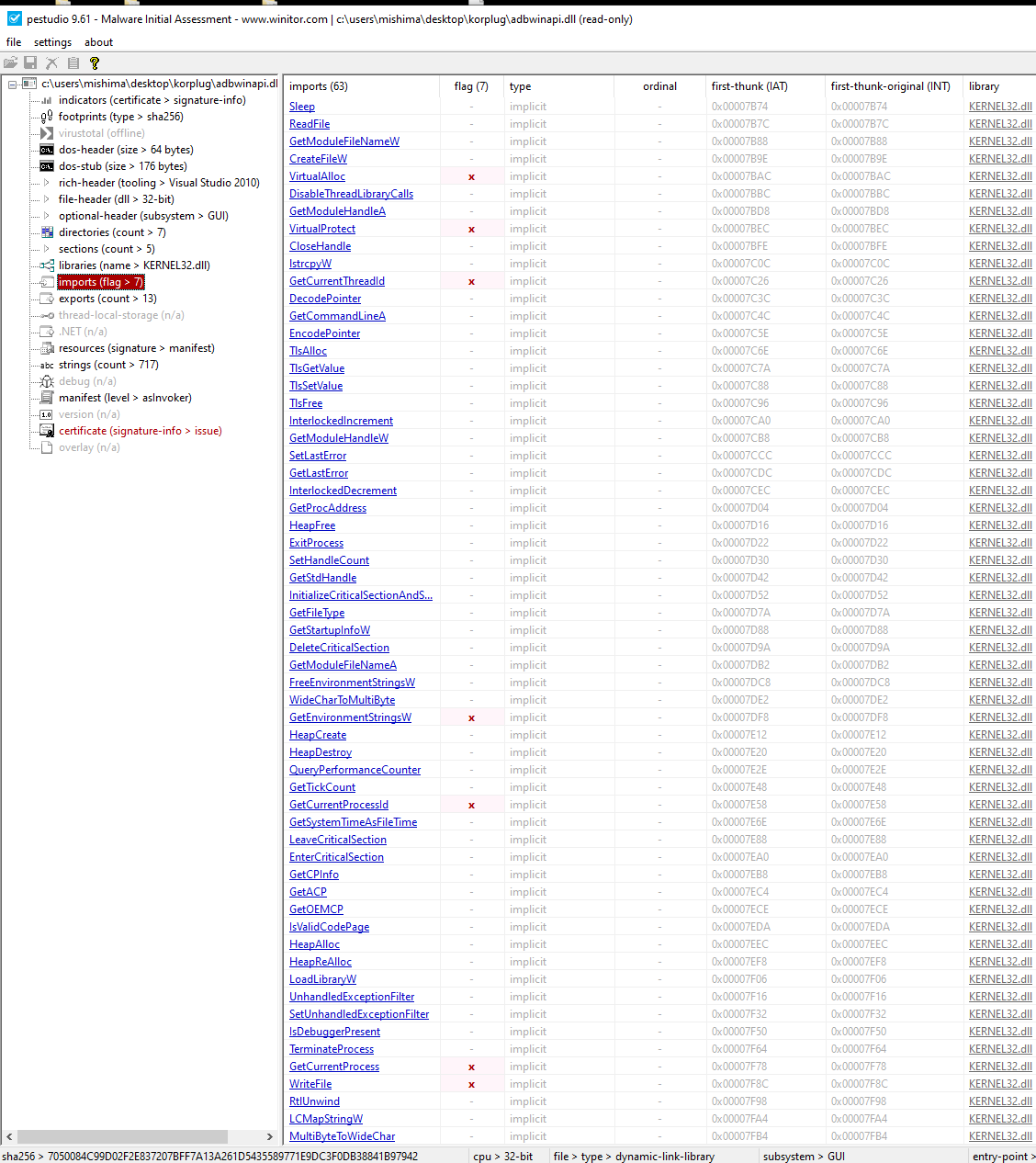Click the left arrow of the tree scrollbar
This screenshot has width=1036, height=1163.
(9, 1136)
